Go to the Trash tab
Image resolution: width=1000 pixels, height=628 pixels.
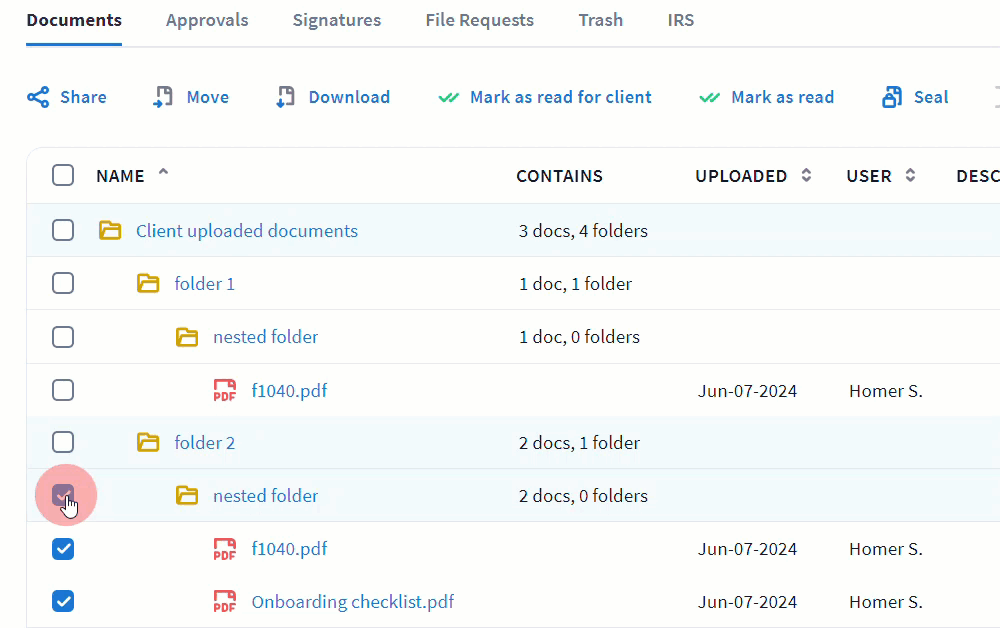[600, 20]
